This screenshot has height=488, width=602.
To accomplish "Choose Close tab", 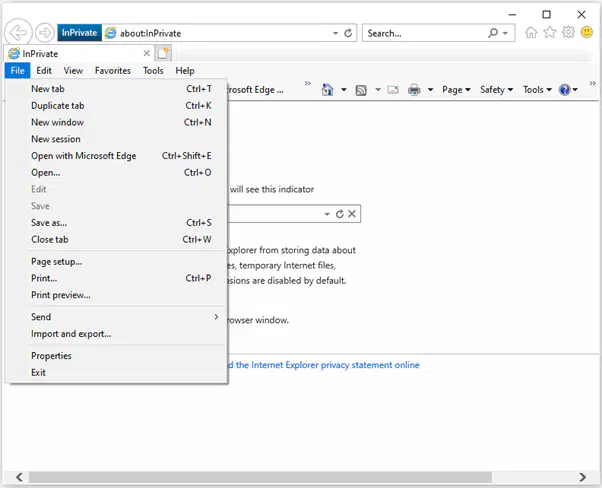I will point(117,240).
